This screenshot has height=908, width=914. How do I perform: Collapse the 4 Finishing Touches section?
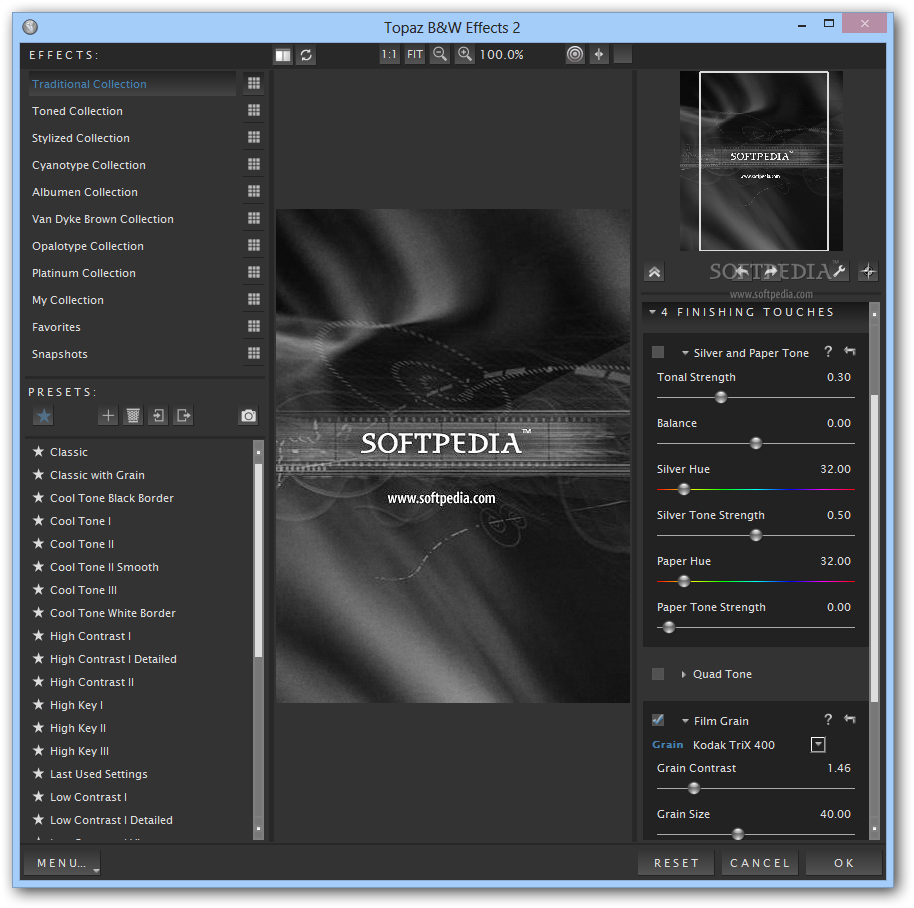click(652, 312)
